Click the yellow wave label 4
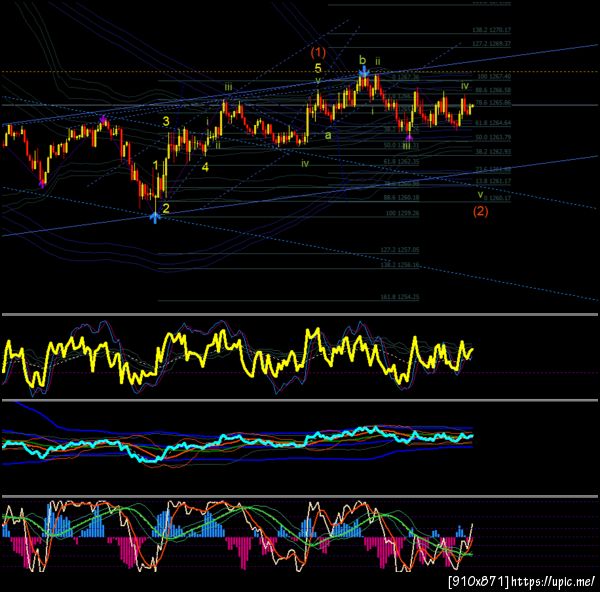 coord(205,167)
